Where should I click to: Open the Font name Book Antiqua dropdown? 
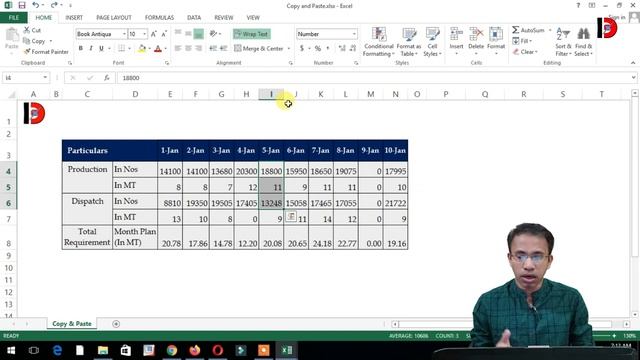coord(124,34)
